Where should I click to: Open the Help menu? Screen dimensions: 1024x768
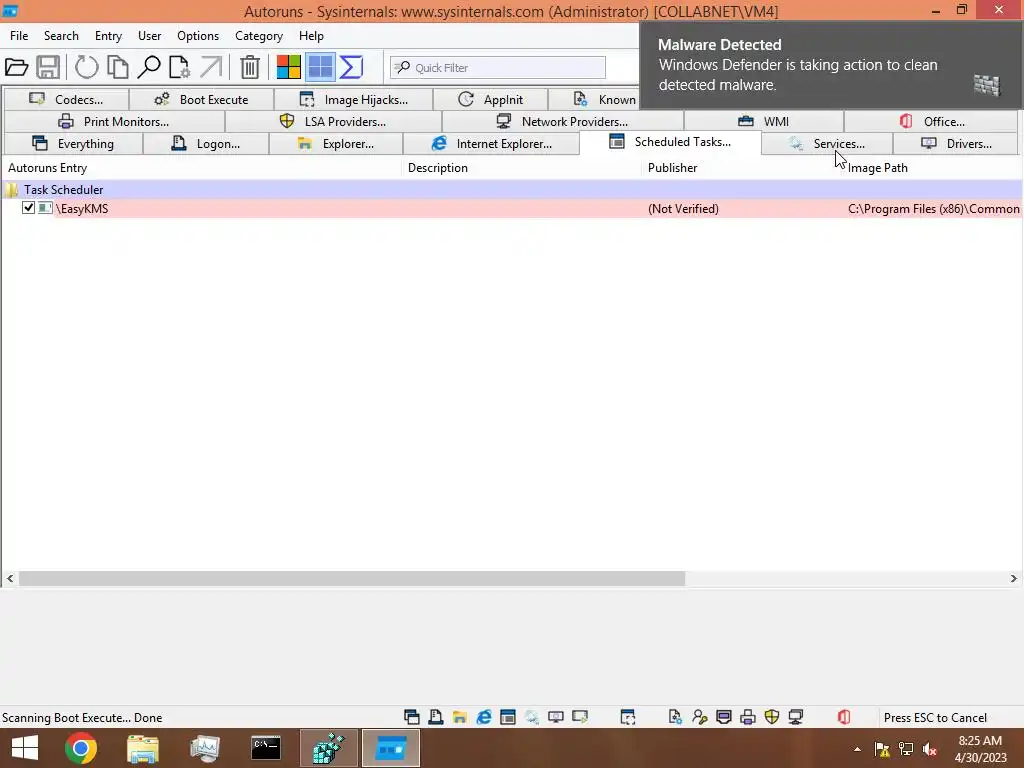point(312,36)
